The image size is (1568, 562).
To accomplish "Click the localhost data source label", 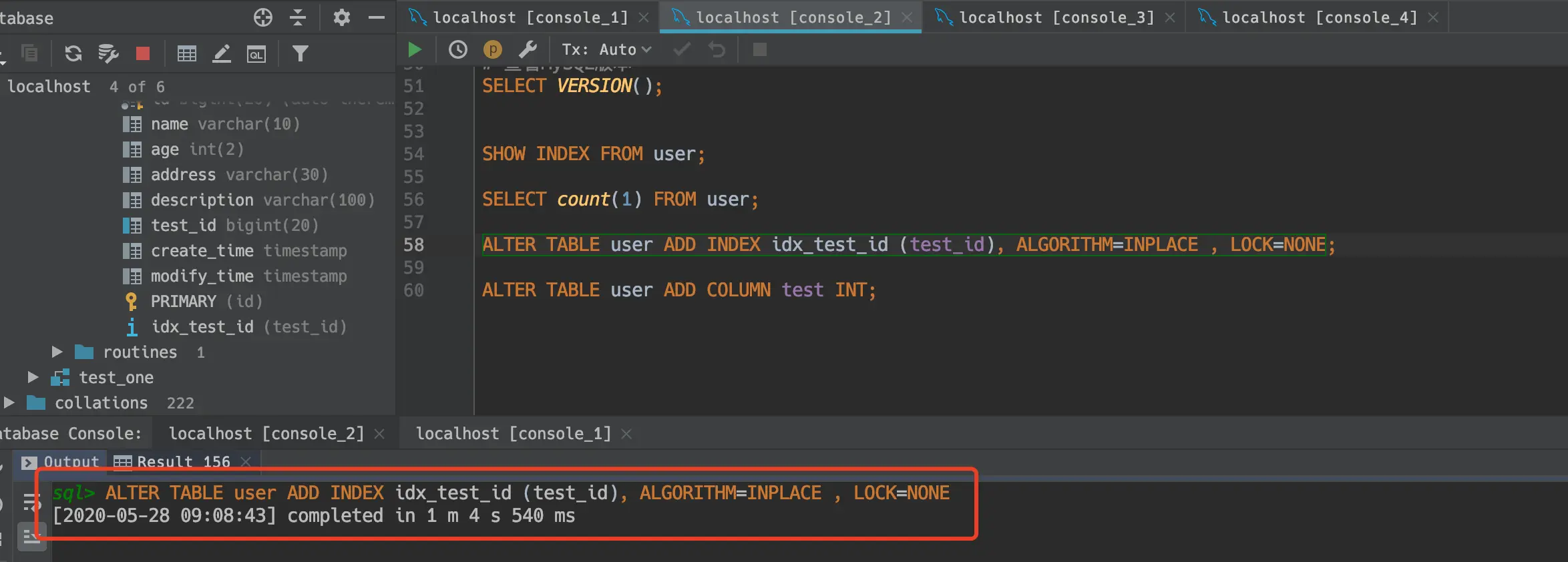I will [49, 87].
